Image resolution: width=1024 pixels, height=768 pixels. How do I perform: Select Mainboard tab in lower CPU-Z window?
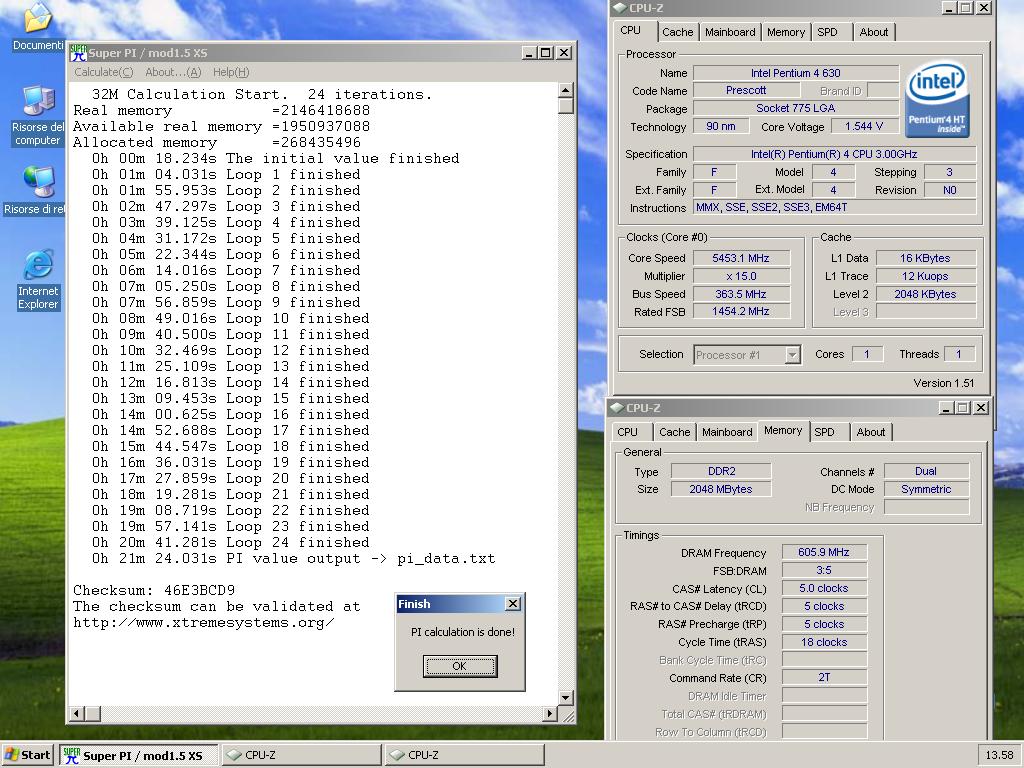(x=728, y=432)
